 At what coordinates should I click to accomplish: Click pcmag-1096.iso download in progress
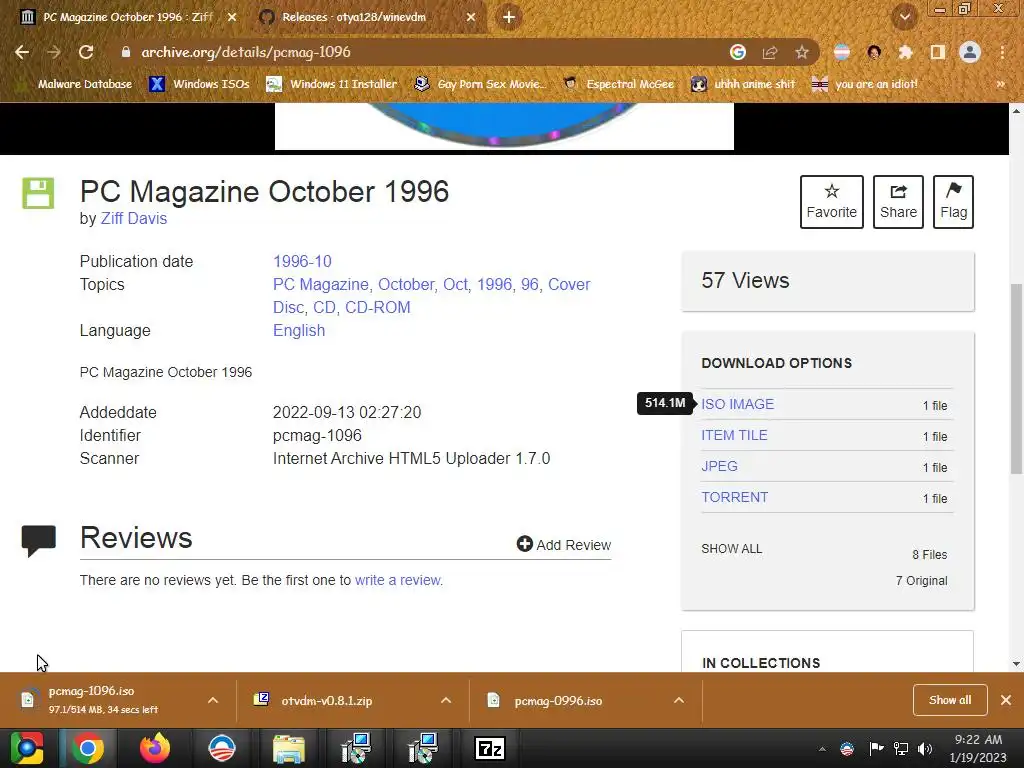[x=91, y=699]
